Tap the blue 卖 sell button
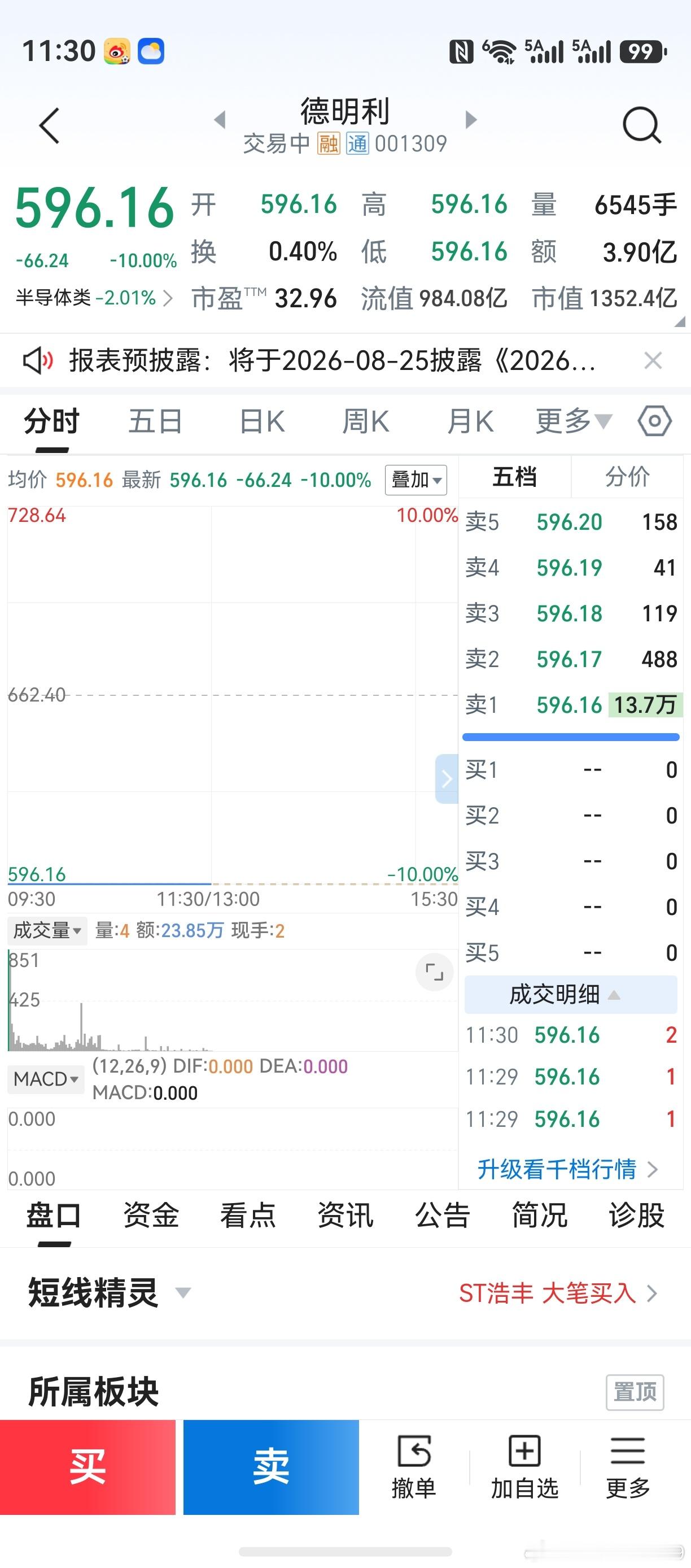Image resolution: width=691 pixels, height=1568 pixels. (272, 1467)
